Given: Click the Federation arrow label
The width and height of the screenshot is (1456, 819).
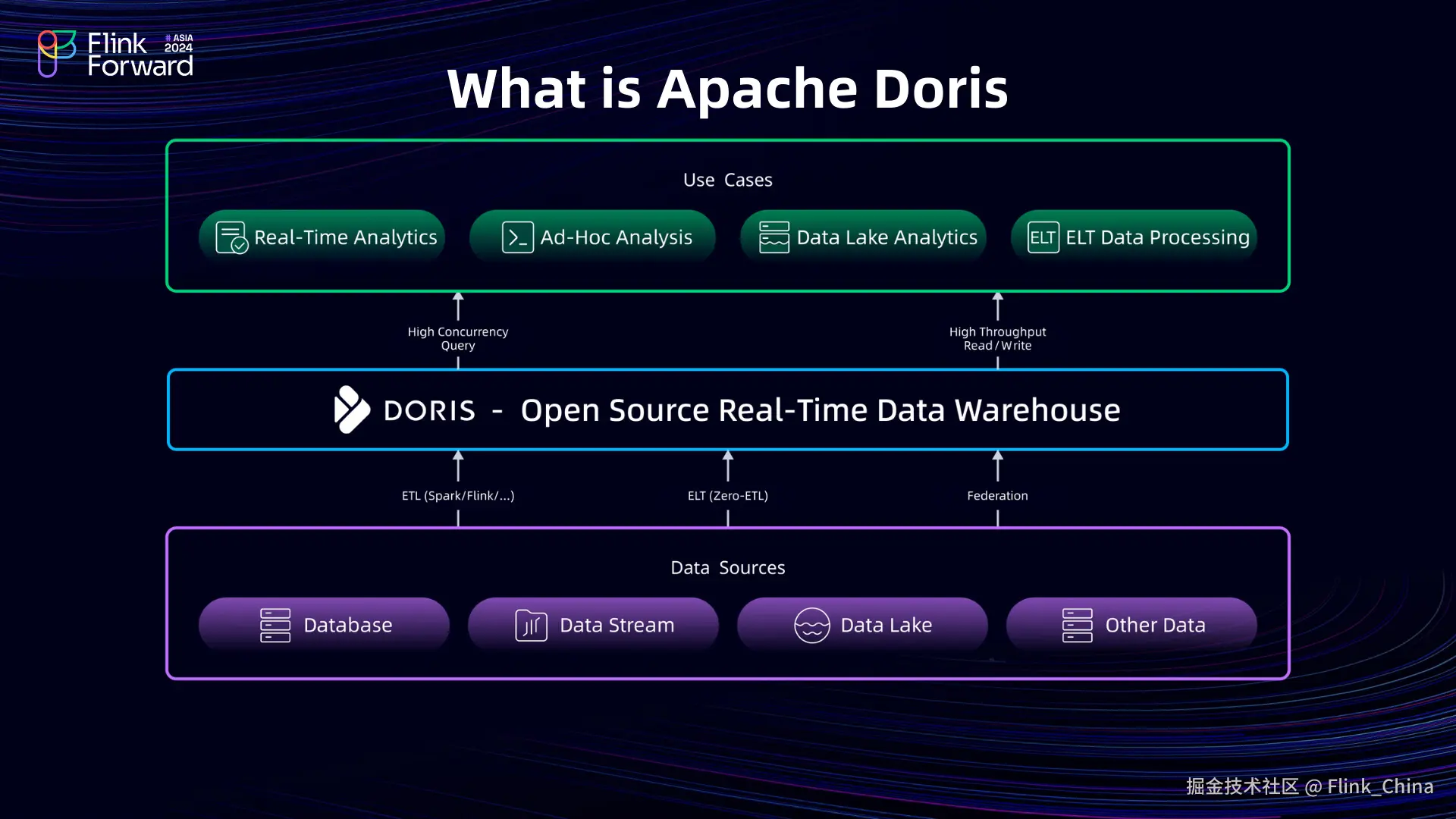Looking at the screenshot, I should (x=997, y=496).
